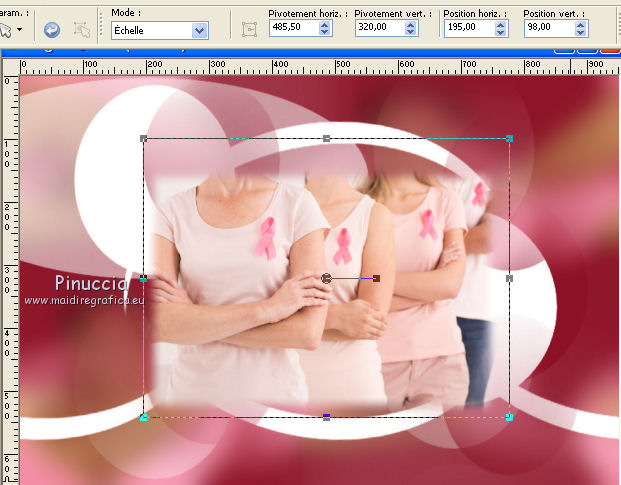Click the blue reset rectangle arrow icon

coord(52,30)
